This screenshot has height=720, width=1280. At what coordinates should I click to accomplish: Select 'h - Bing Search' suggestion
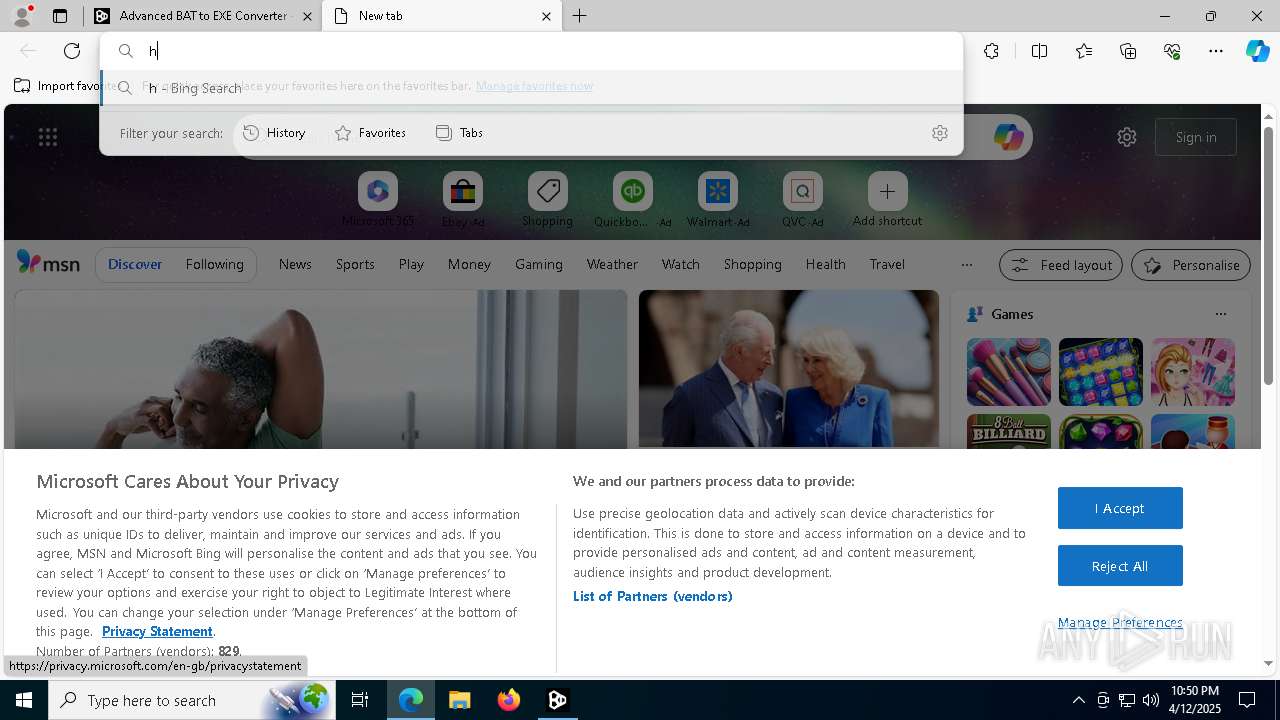point(531,88)
